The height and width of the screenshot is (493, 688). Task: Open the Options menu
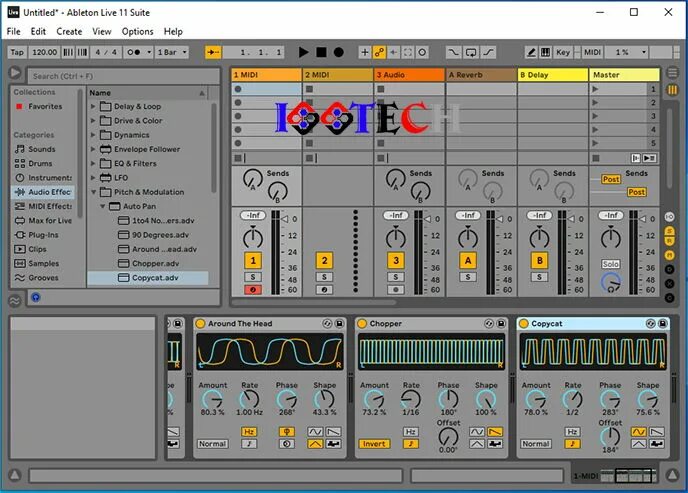click(x=138, y=32)
